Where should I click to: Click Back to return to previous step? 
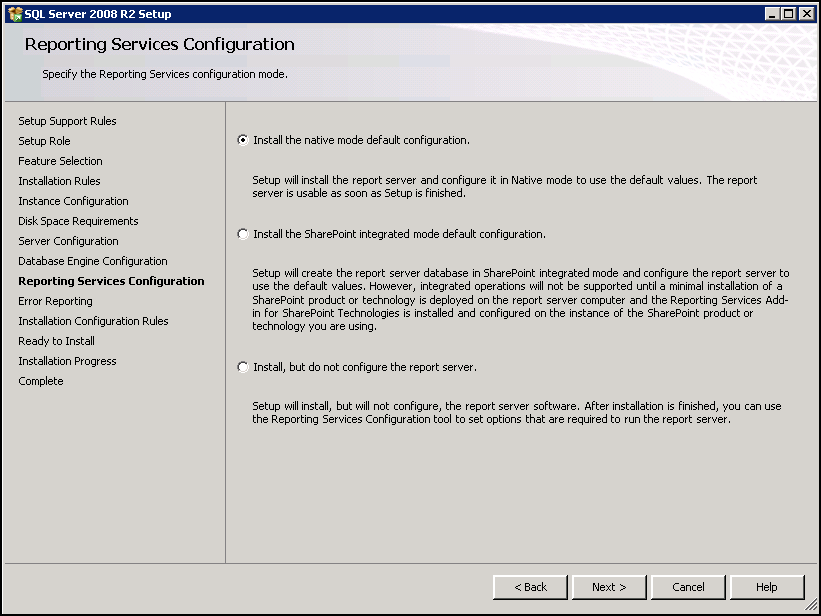530,587
